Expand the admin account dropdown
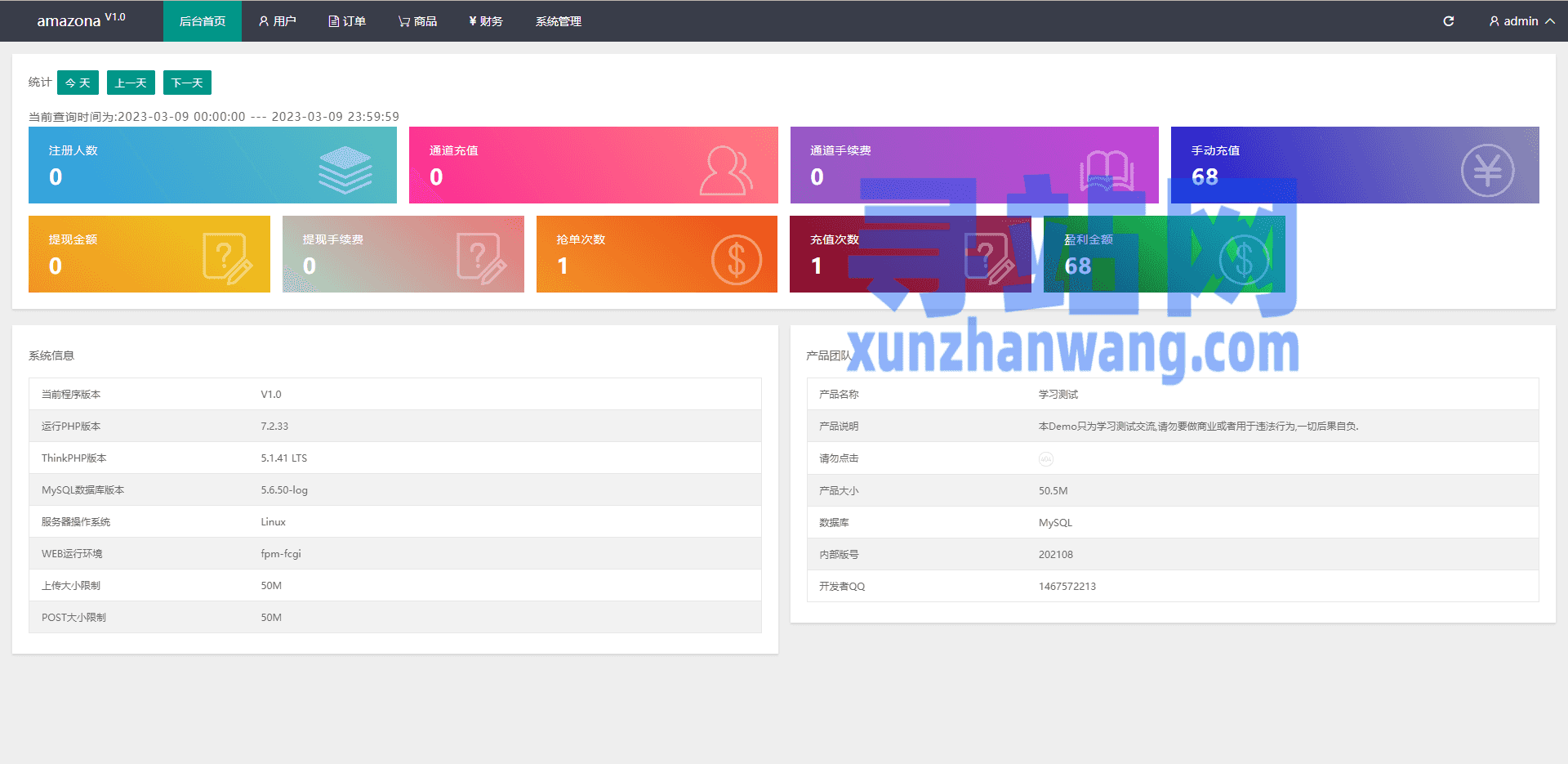Image resolution: width=1568 pixels, height=764 pixels. (x=1521, y=21)
